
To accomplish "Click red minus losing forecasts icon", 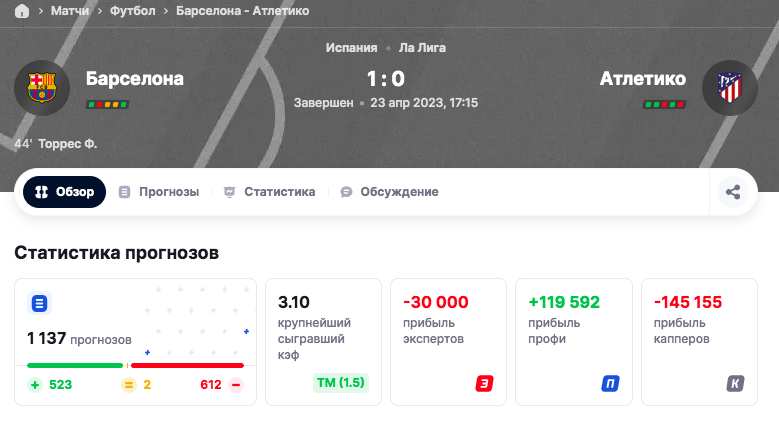I will 236,385.
